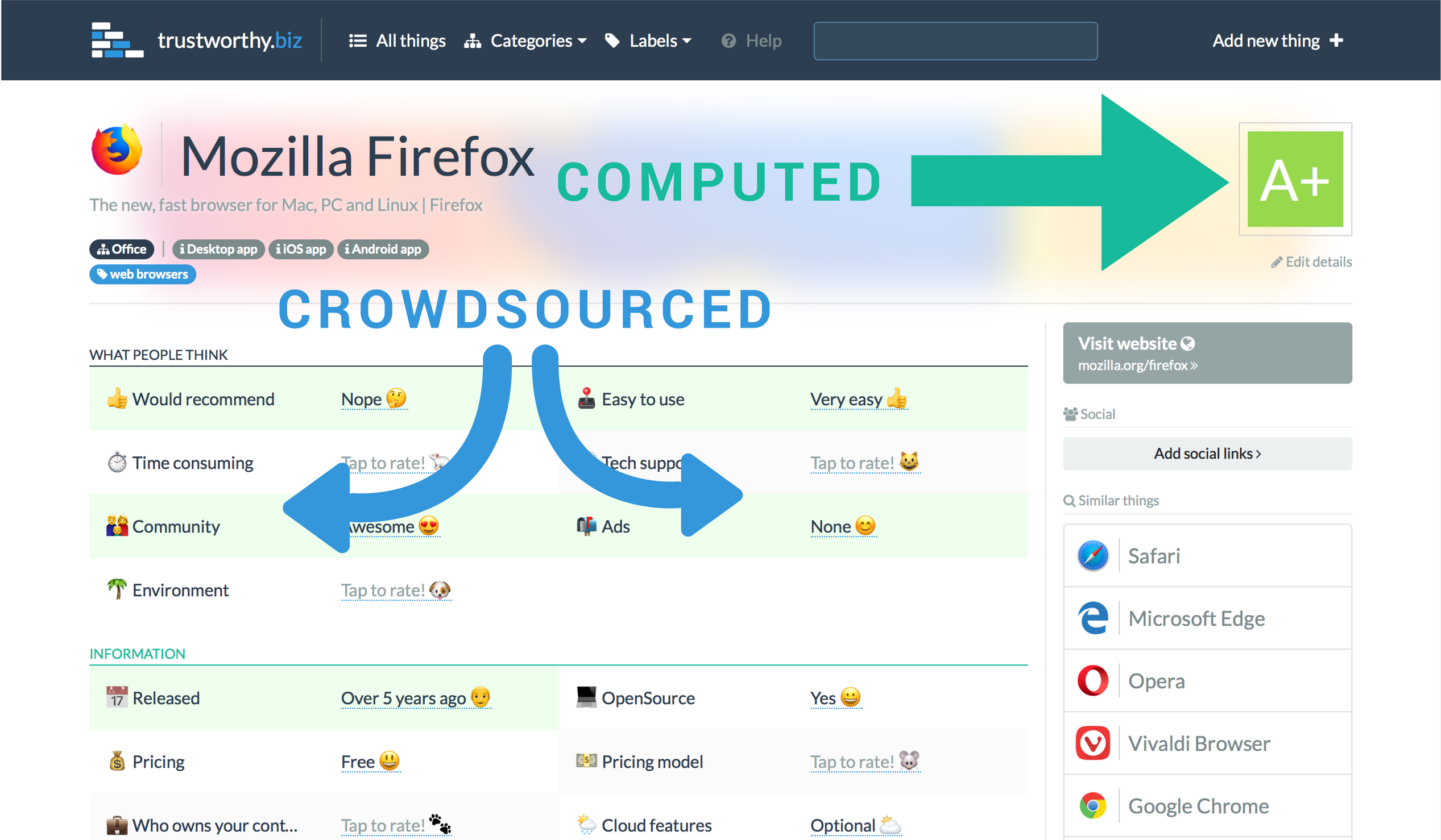Open Opera in the similar list
Viewport: 1441px width, 840px height.
(1156, 681)
